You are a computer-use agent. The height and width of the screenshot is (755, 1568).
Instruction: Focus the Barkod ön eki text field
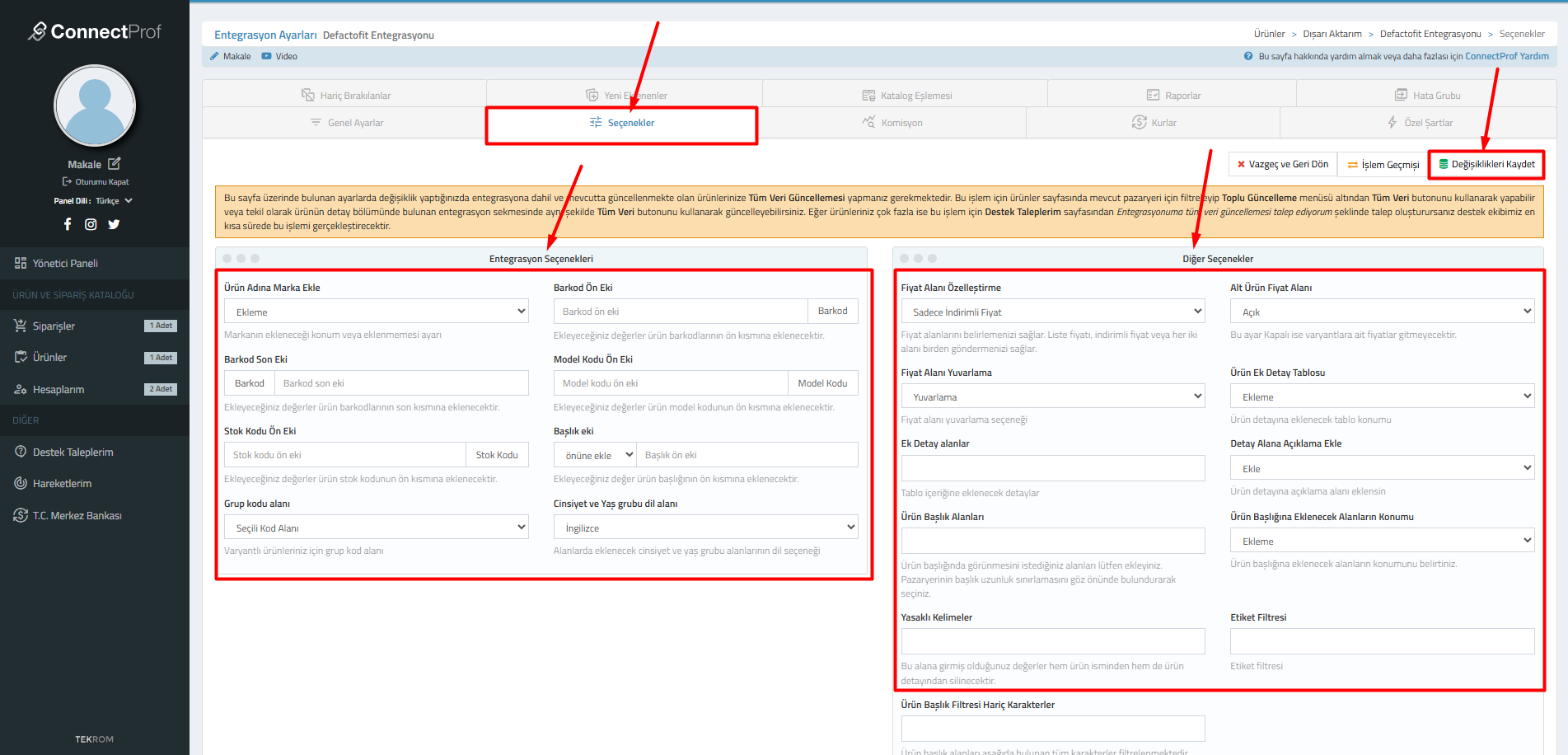(681, 312)
